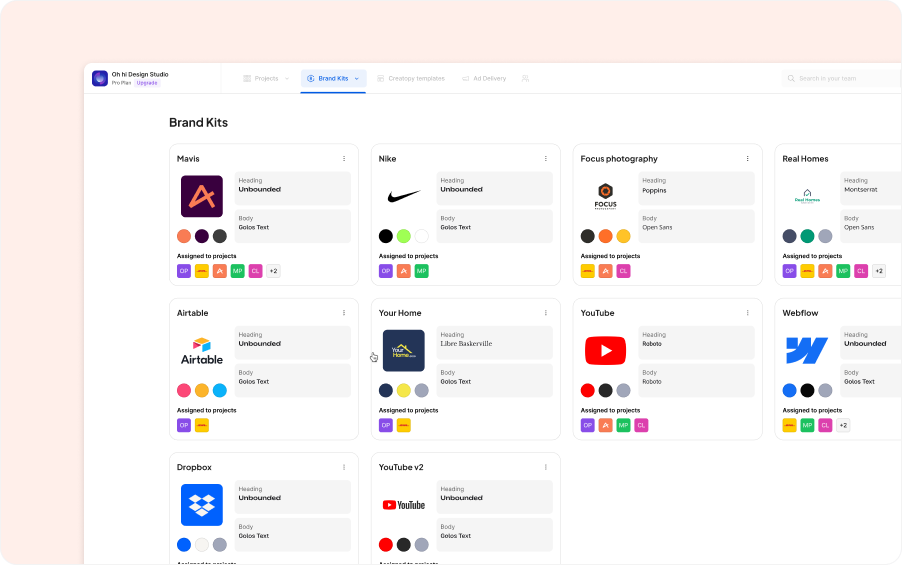Click the YouTube play button logo

click(605, 350)
